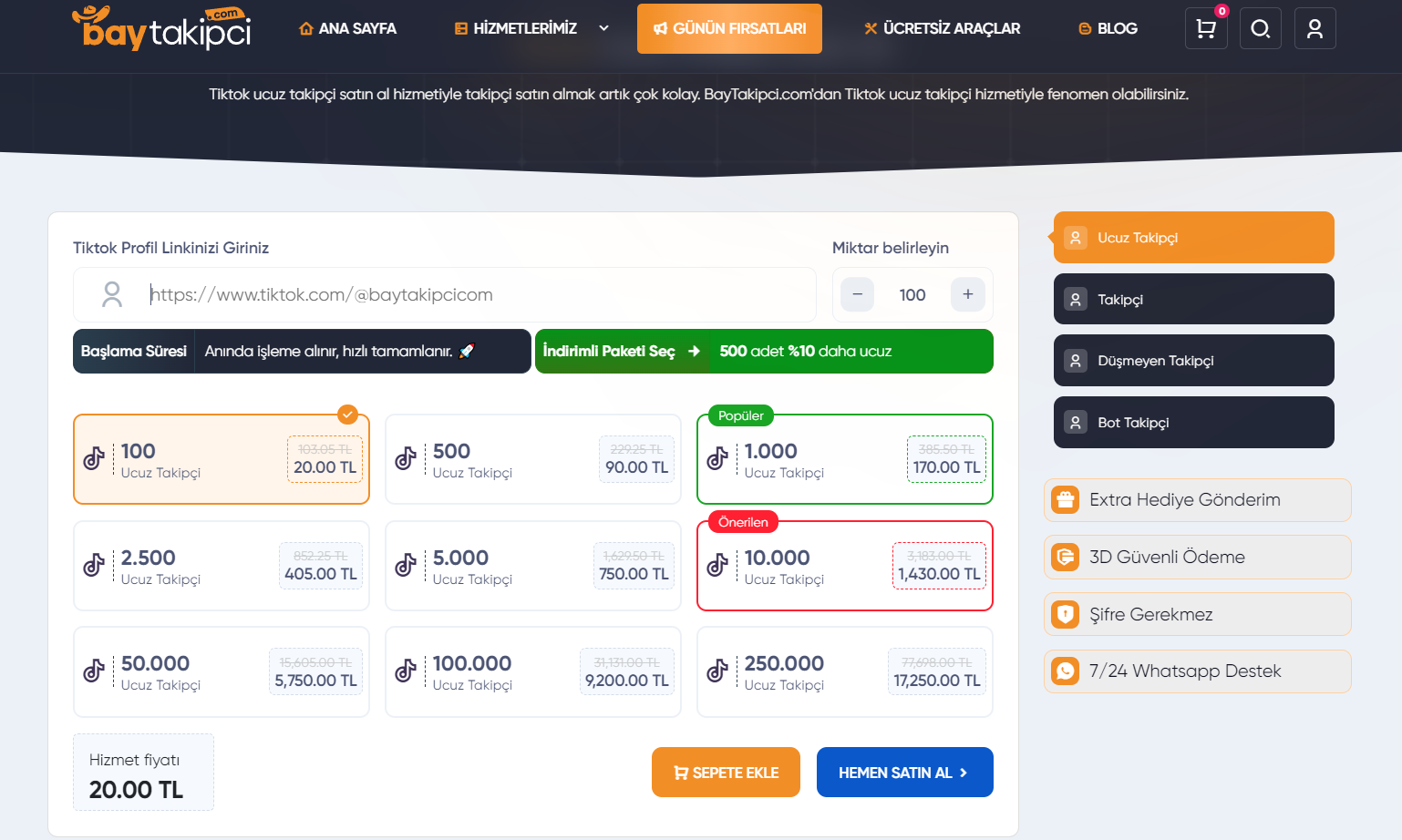The height and width of the screenshot is (840, 1402).
Task: Click the TikTok icon in 100.000 package
Action: click(x=406, y=671)
